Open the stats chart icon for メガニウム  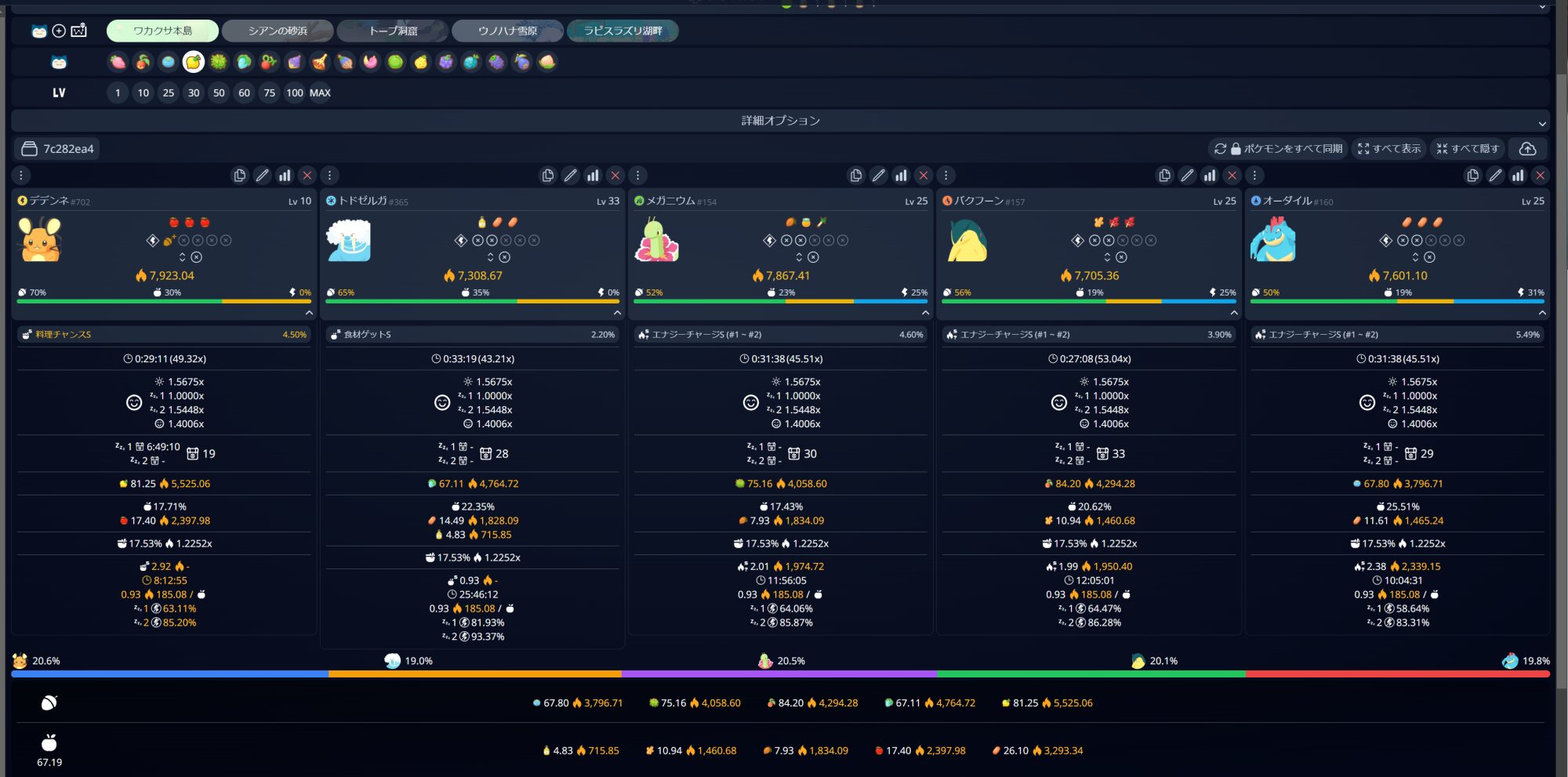coord(901,176)
